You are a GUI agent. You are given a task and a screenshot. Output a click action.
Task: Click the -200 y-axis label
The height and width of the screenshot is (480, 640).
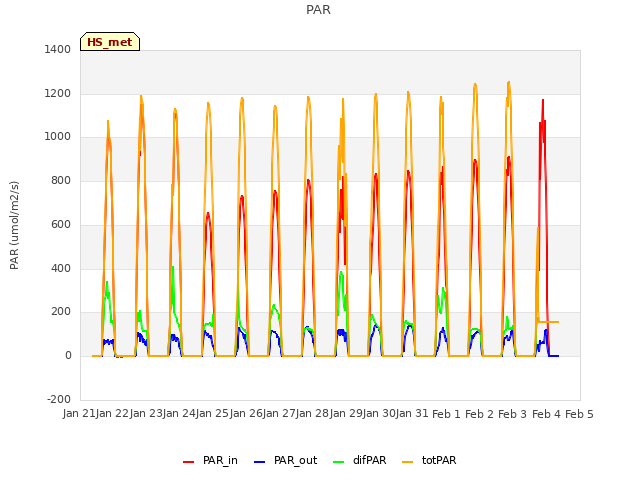pyautogui.click(x=59, y=399)
